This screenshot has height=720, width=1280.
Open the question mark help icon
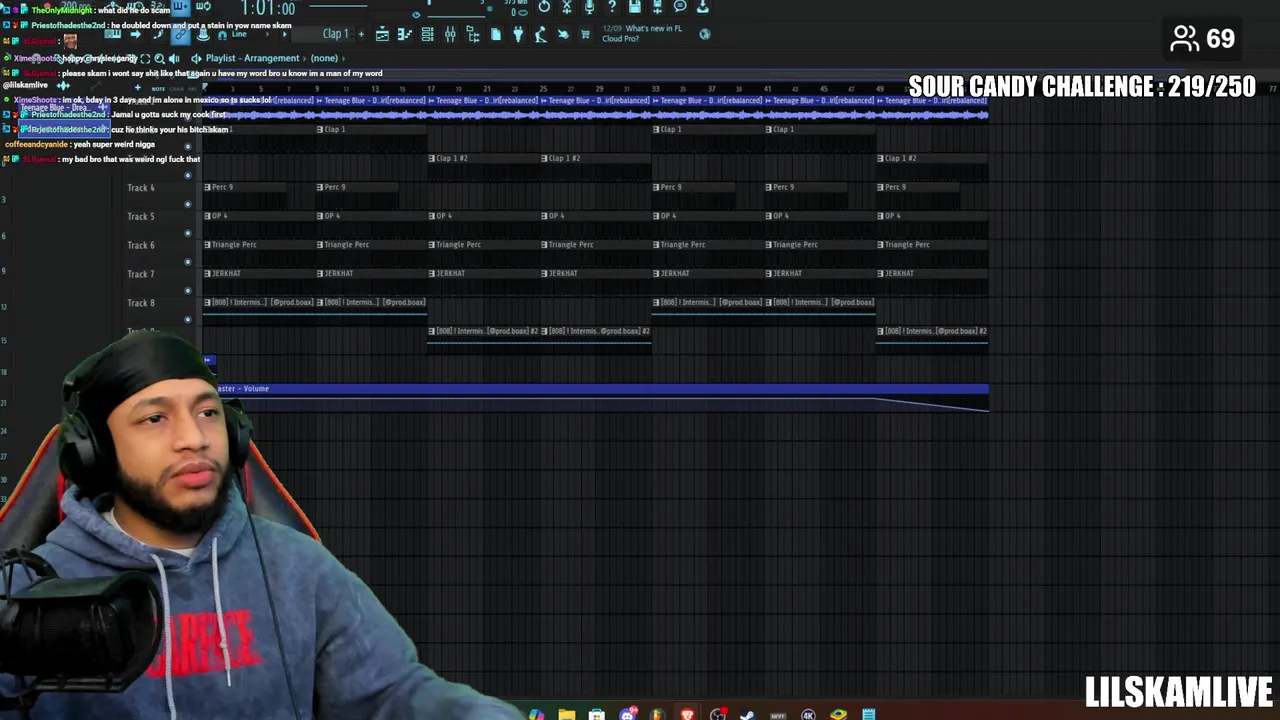(612, 7)
